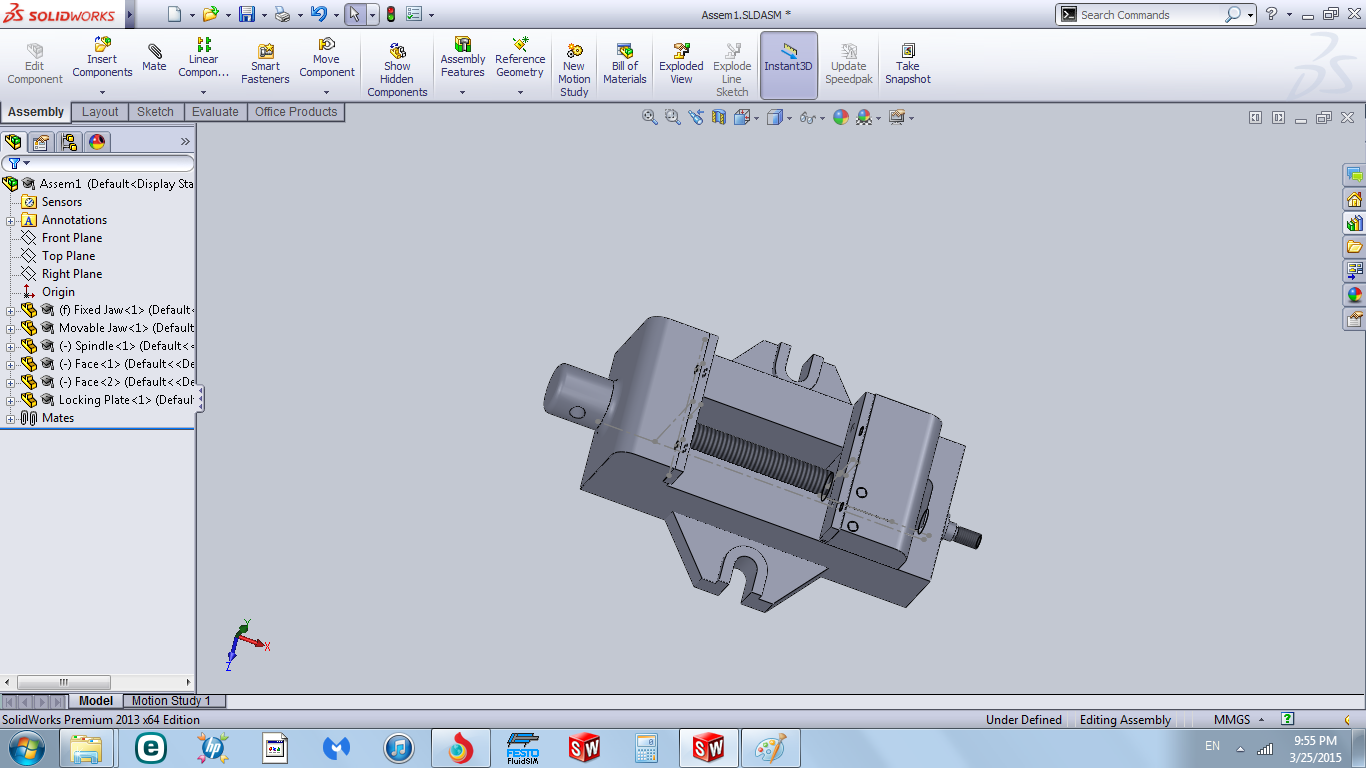Select Face<2> component in the tree
1366x768 pixels.
tap(107, 382)
